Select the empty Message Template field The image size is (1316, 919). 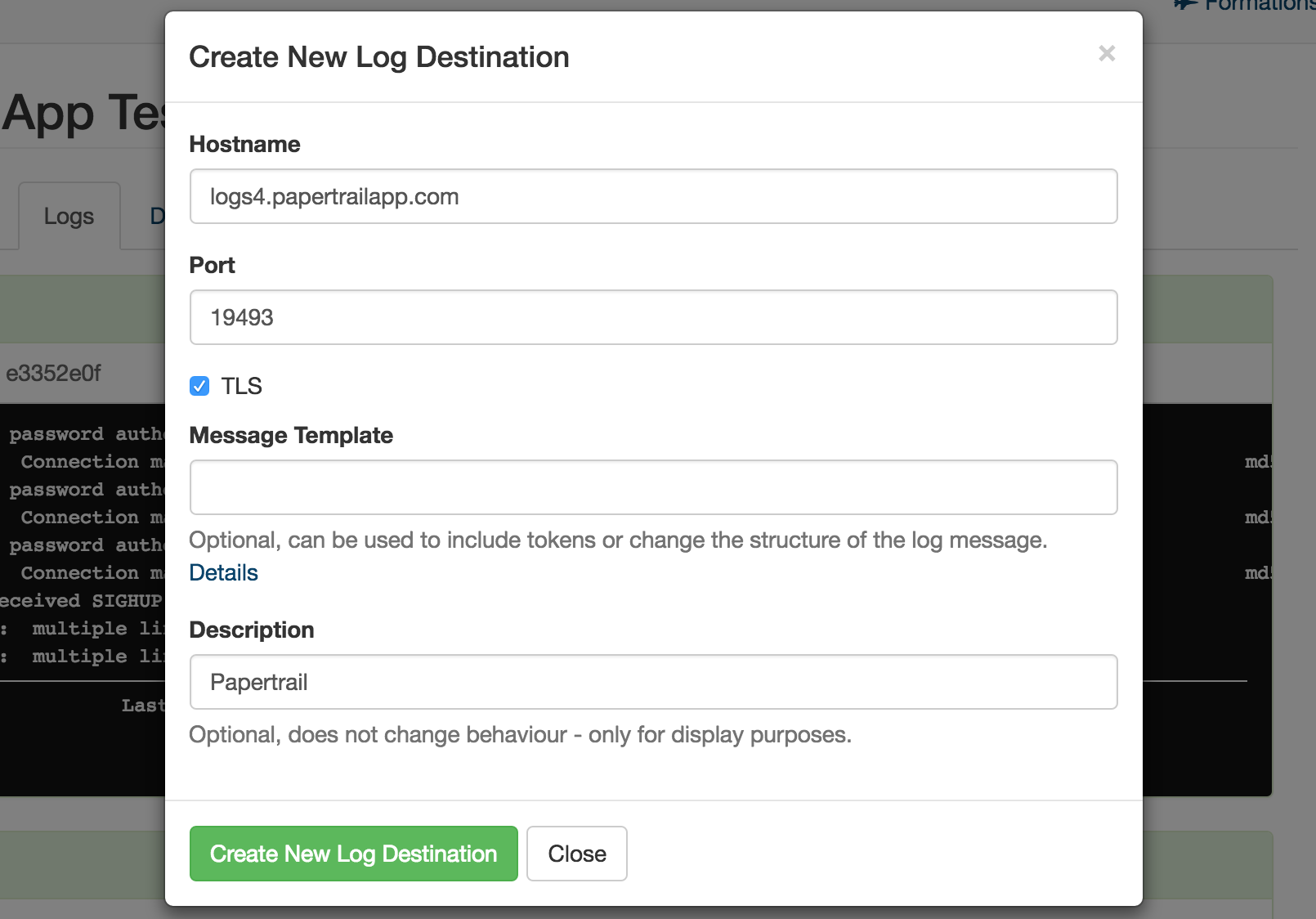[x=653, y=488]
